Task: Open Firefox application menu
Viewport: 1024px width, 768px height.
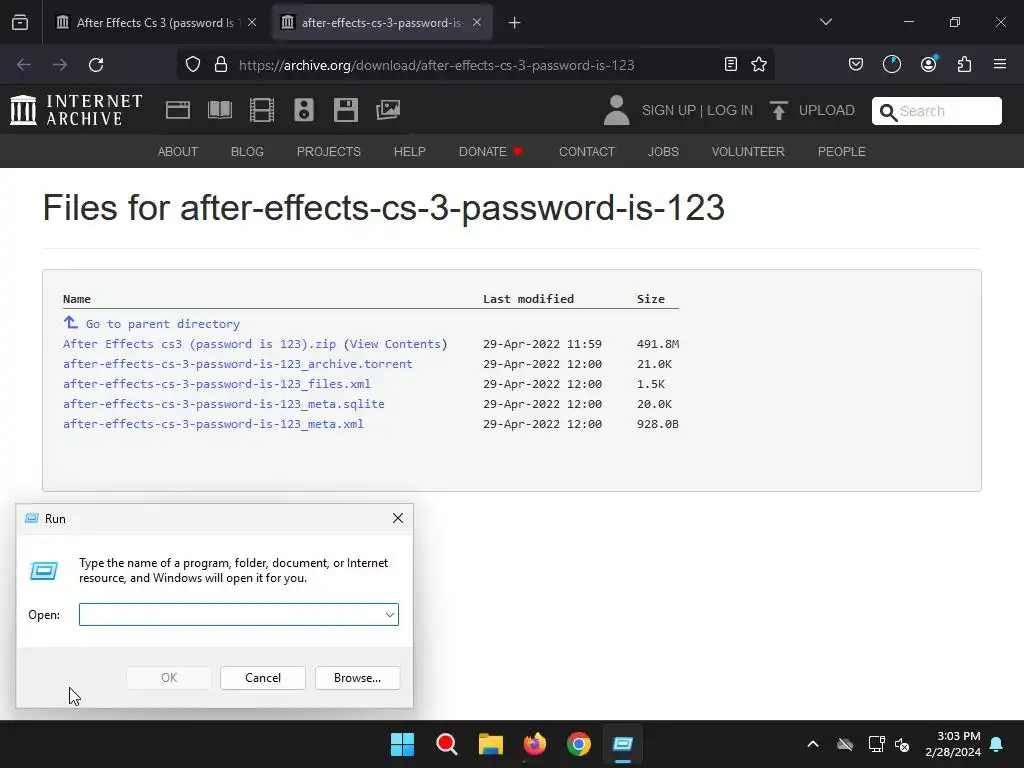Action: click(1000, 64)
